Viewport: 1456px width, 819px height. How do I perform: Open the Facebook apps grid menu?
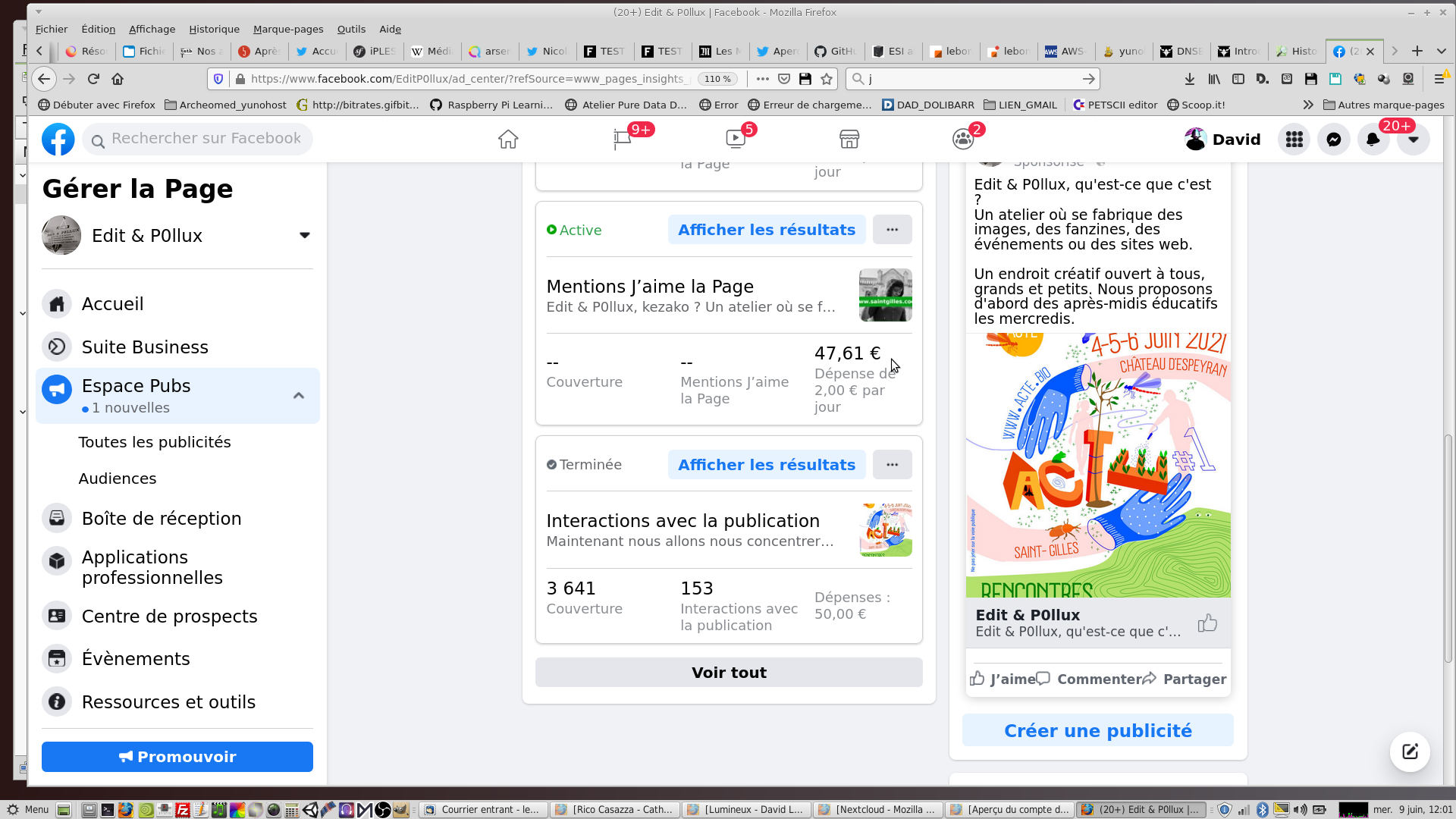coord(1294,140)
